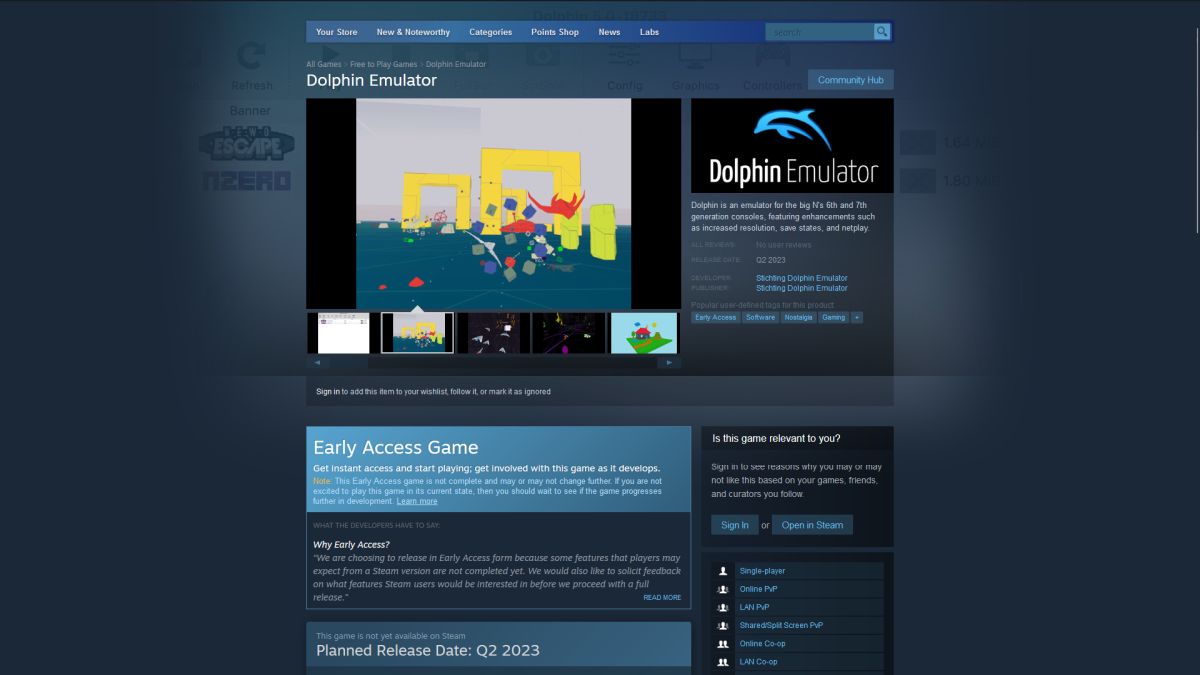Viewport: 1200px width, 675px height.
Task: Open the Online Co-op category link
Action: [762, 643]
